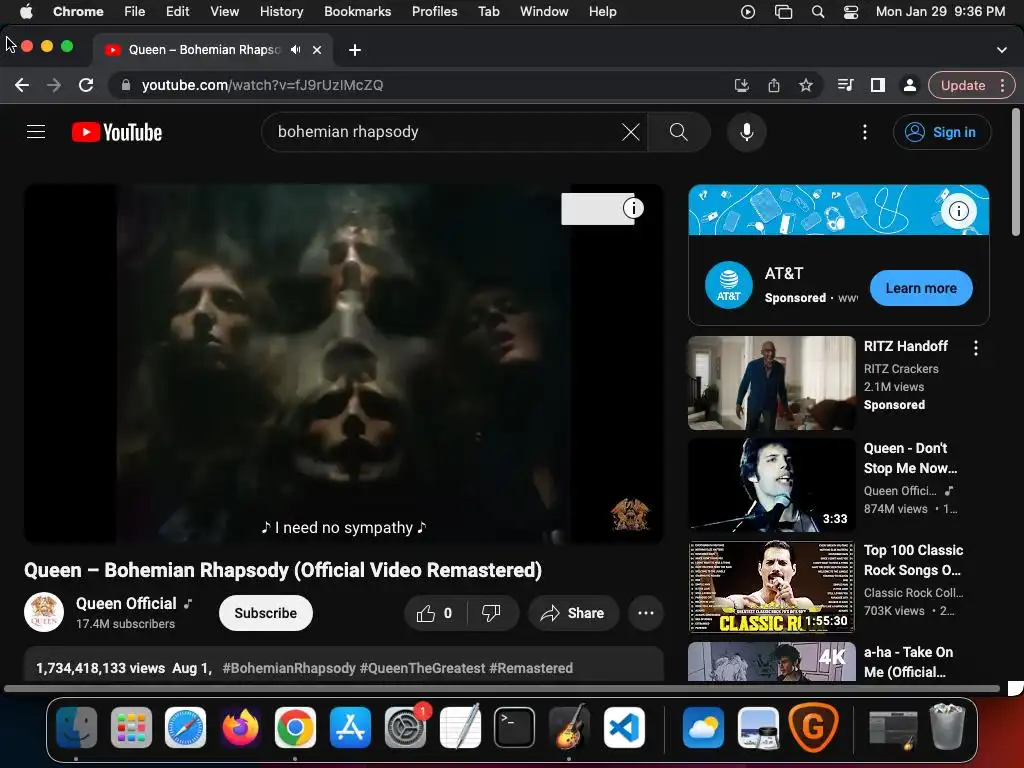Open AT&T ad info icon
This screenshot has width=1024, height=768.
[x=958, y=211]
